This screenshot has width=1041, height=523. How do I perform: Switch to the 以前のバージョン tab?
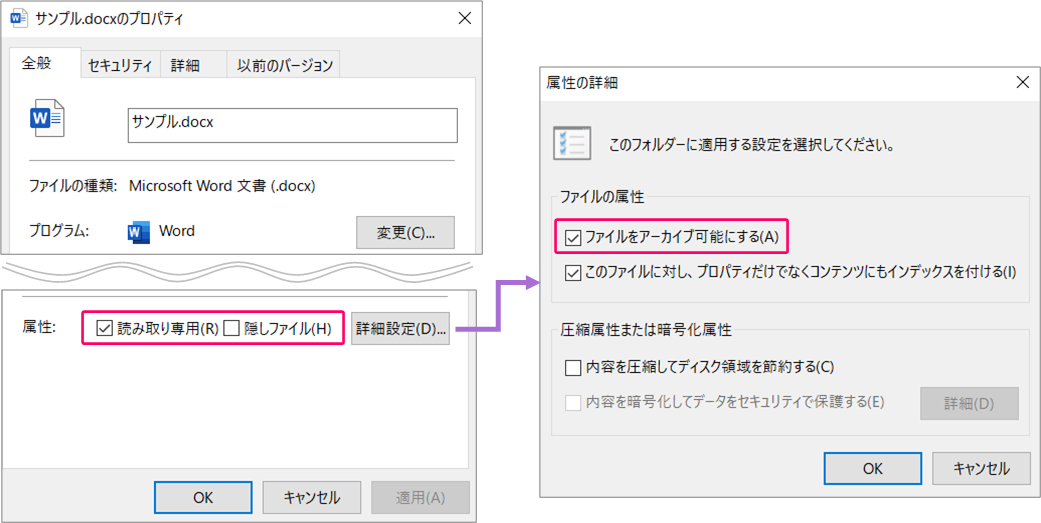tap(284, 65)
